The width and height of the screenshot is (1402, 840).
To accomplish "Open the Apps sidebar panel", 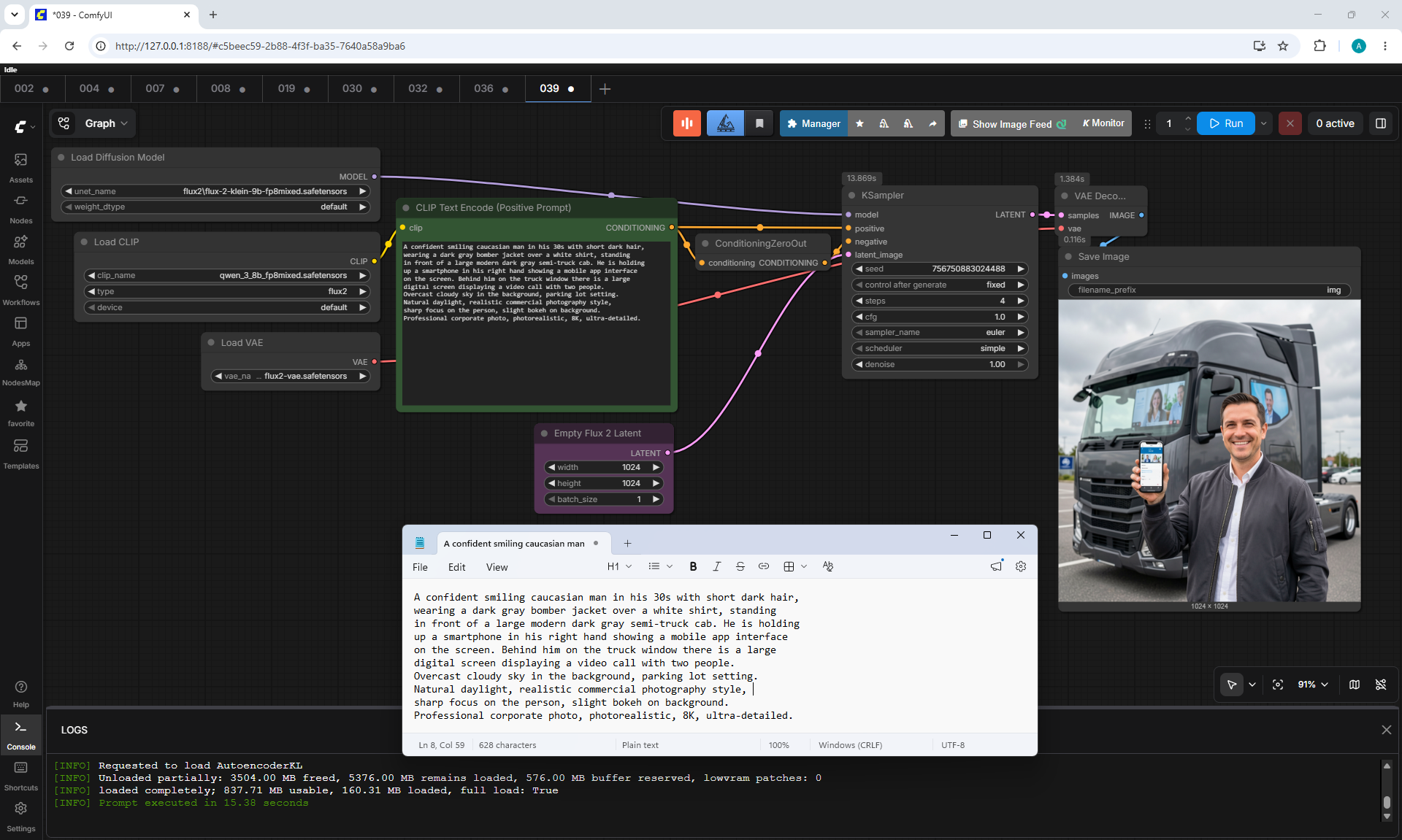I will point(21,331).
